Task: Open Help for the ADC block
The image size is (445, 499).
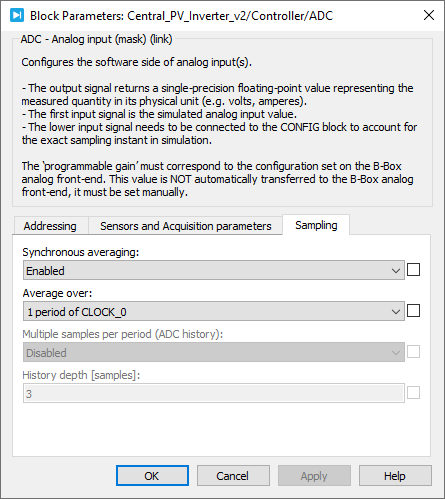Action: coord(395,476)
